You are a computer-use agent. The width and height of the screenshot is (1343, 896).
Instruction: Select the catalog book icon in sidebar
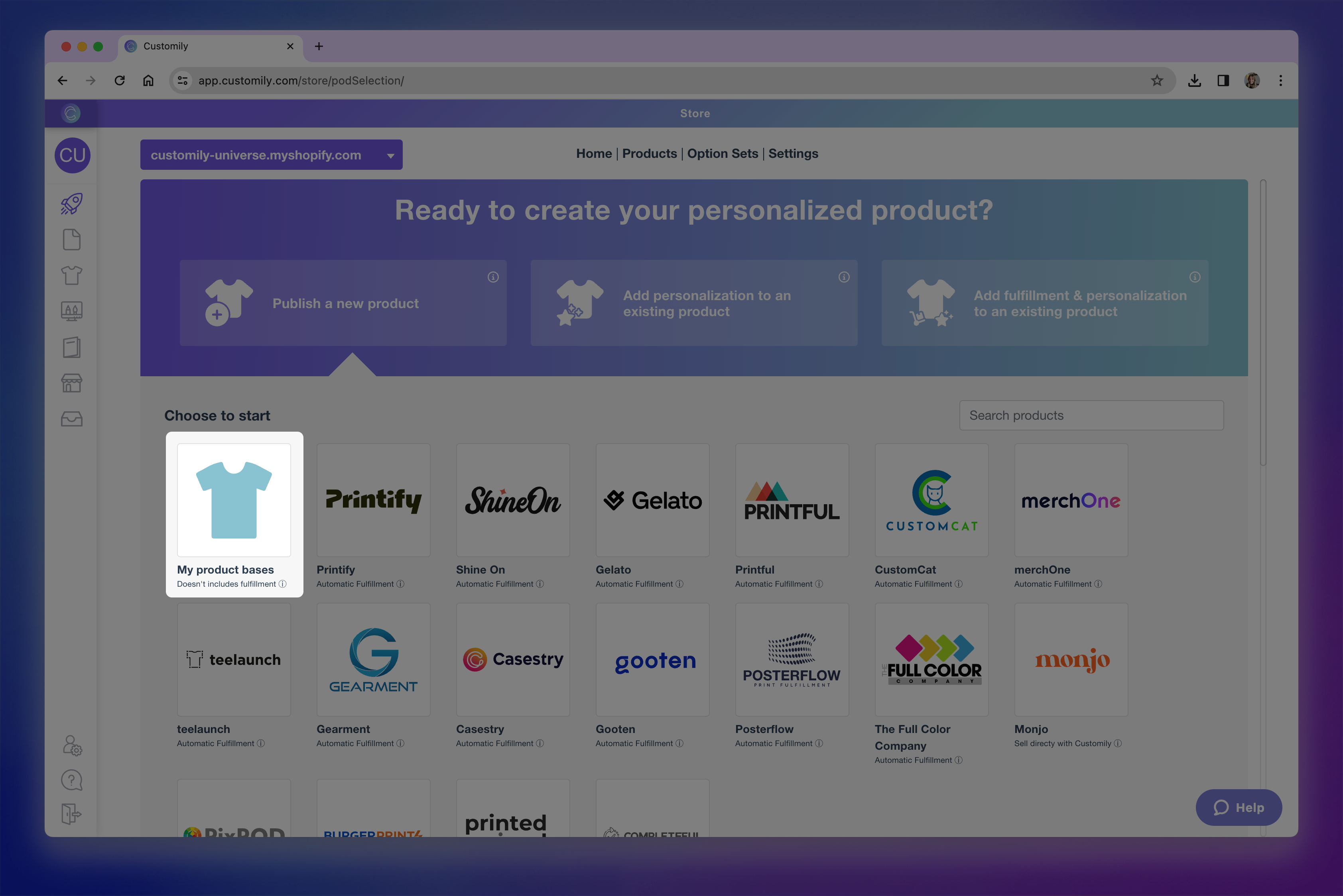pos(71,347)
